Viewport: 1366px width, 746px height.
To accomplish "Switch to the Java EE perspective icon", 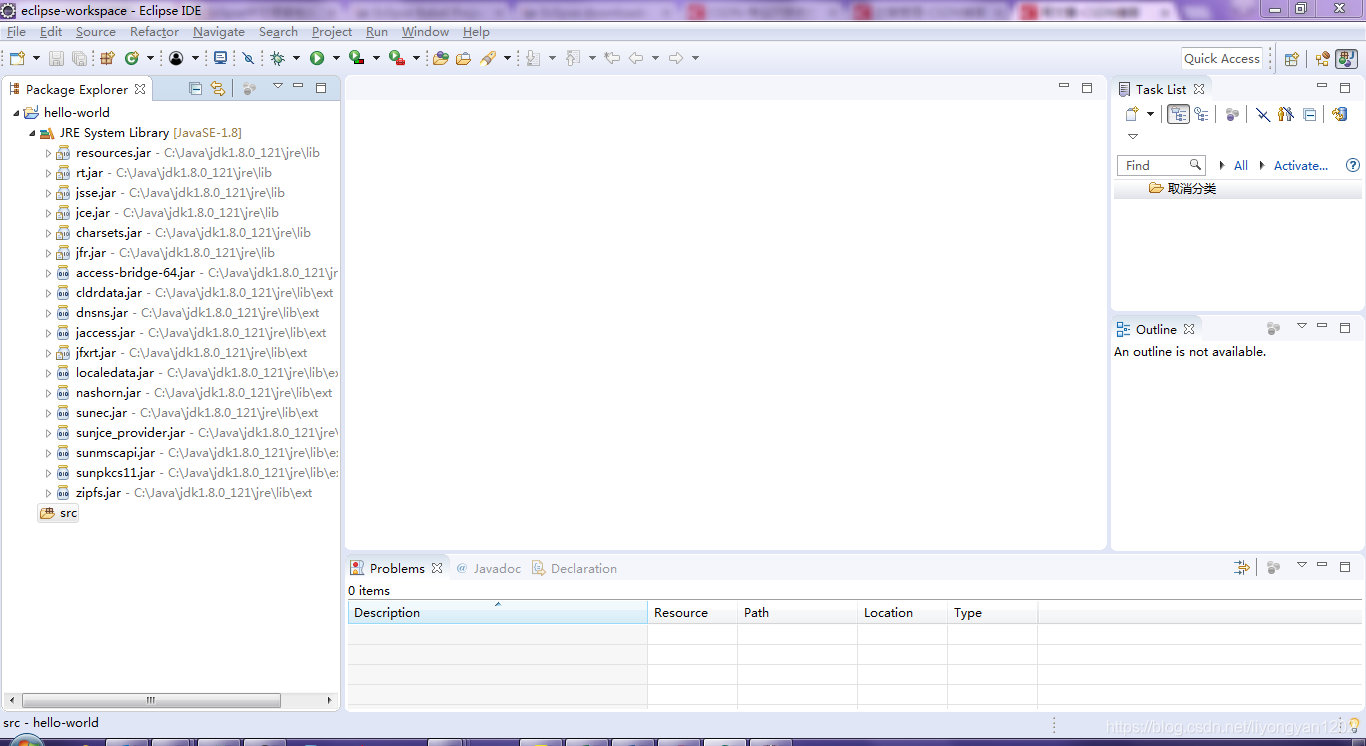I will tap(1323, 58).
